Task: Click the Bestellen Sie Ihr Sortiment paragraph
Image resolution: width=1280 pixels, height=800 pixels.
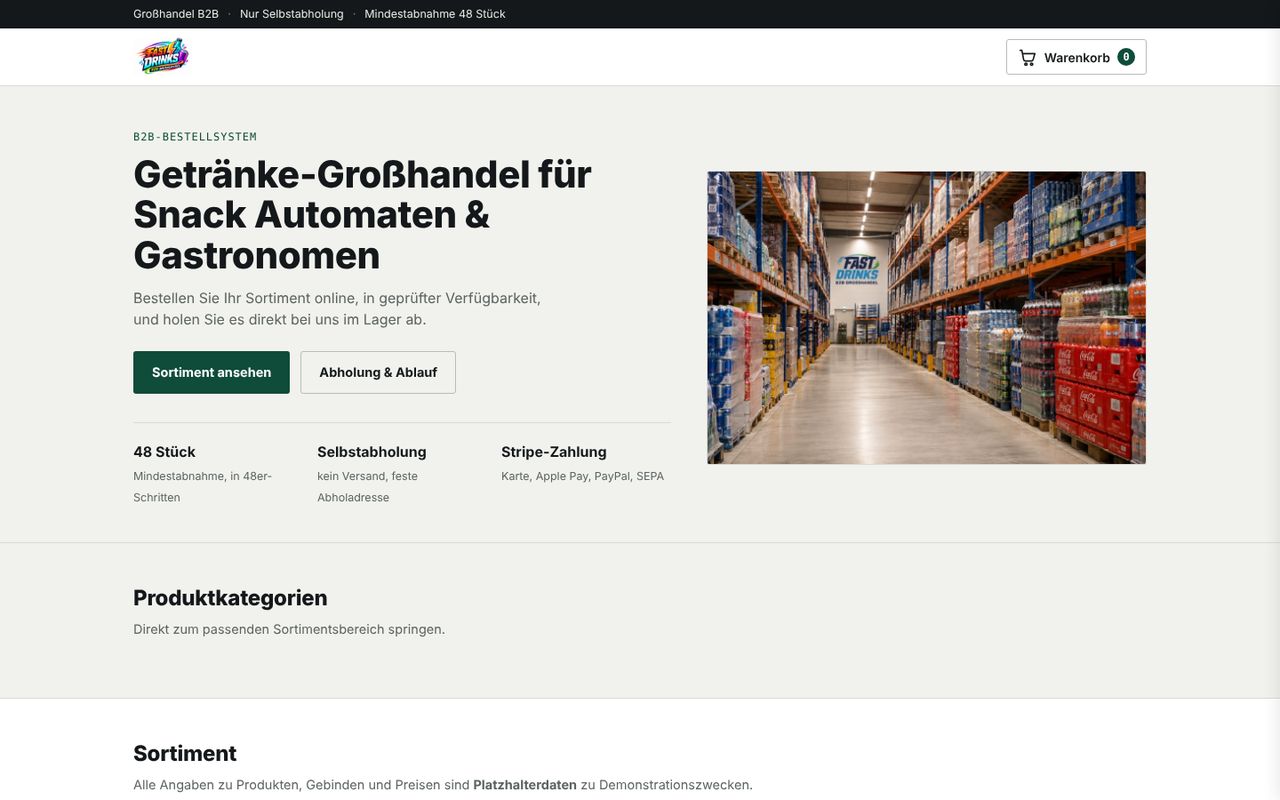Action: (337, 309)
